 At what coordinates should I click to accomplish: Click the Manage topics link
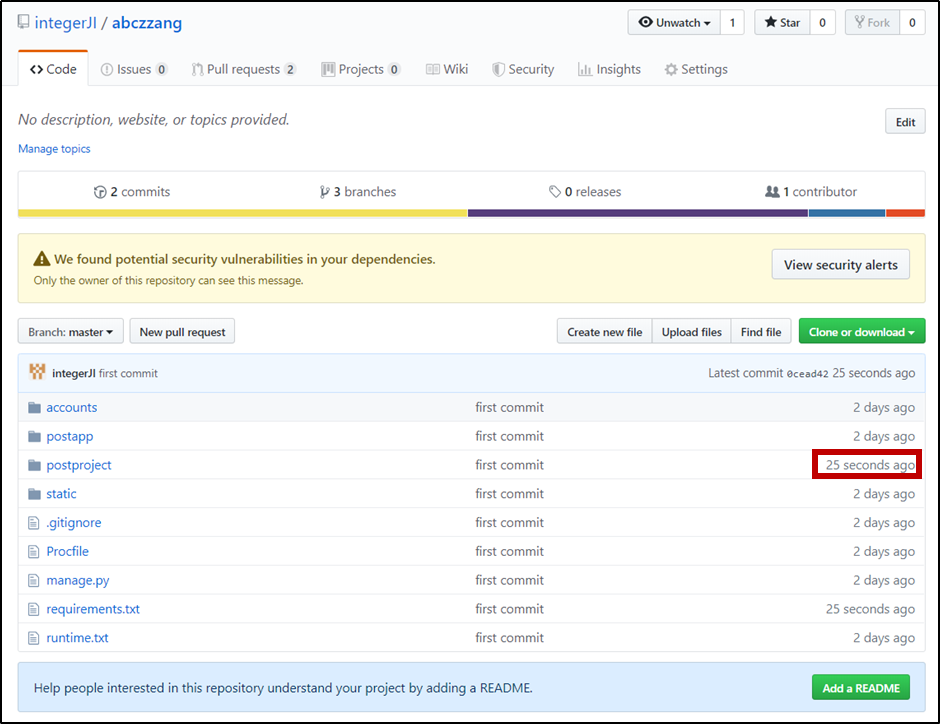[54, 149]
